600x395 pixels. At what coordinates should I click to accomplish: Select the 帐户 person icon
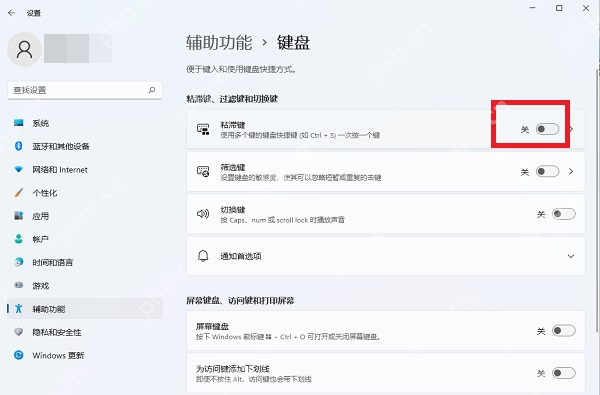pos(18,239)
